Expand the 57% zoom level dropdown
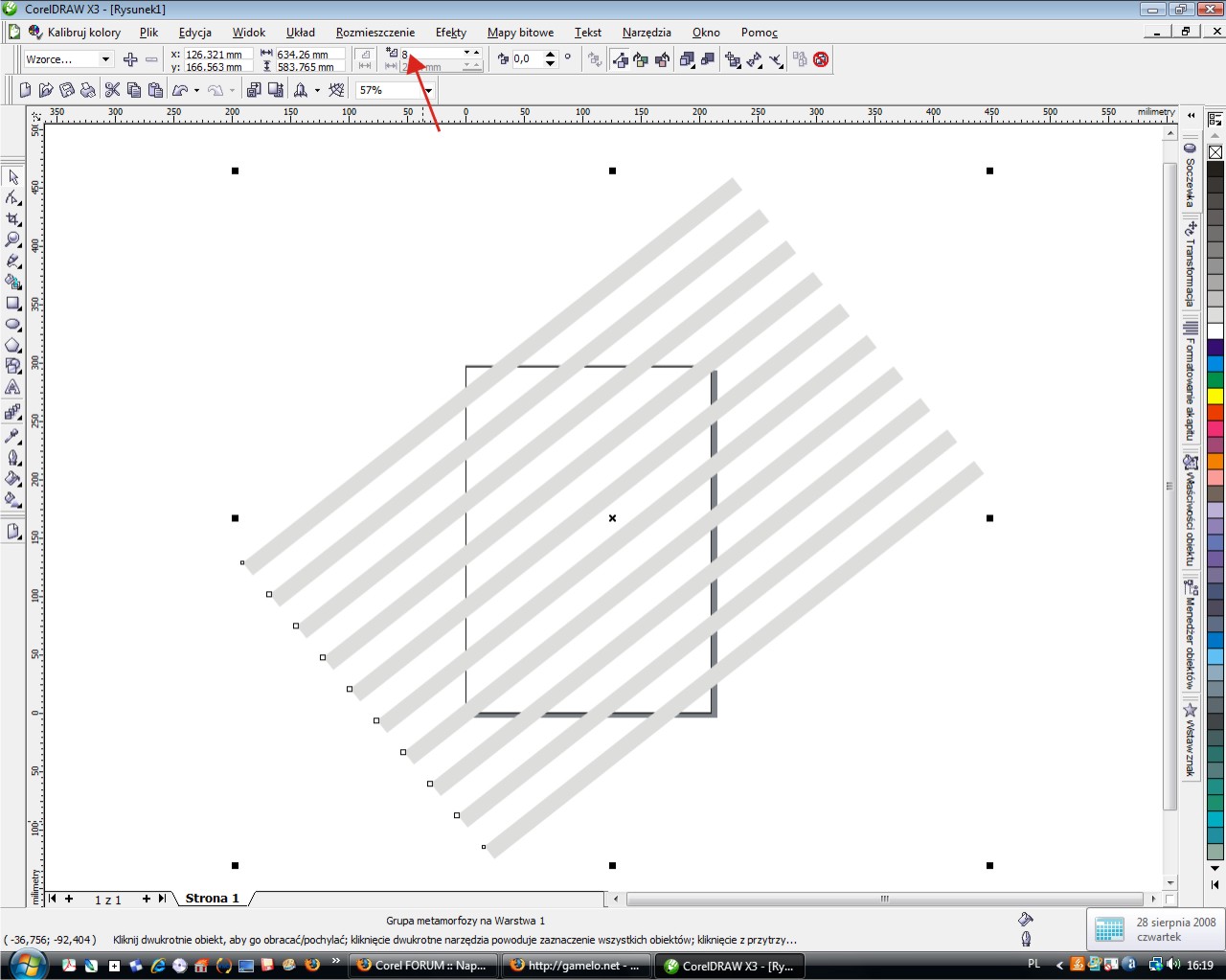This screenshot has height=980, width=1226. pos(428,90)
